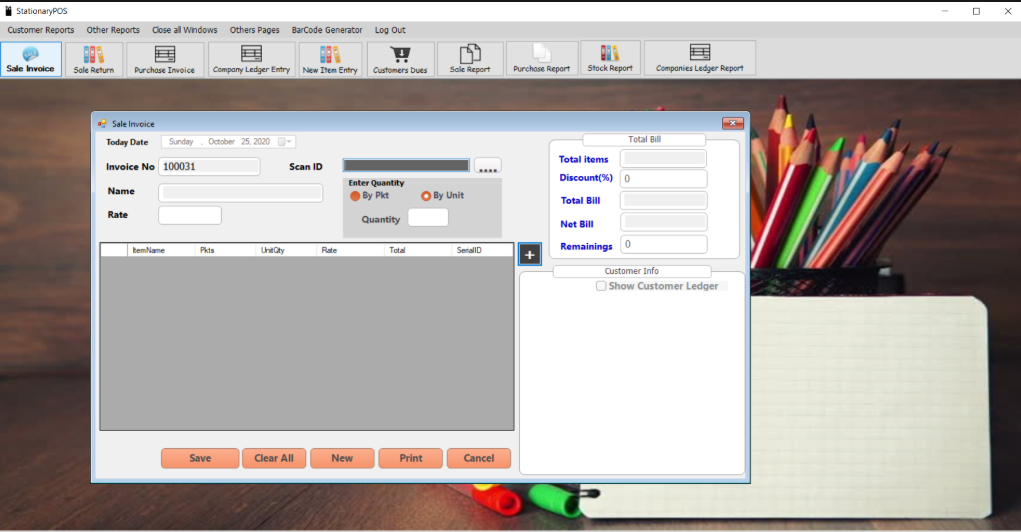Expand the Today Date picker dropdown
1021x532 pixels.
(x=287, y=142)
